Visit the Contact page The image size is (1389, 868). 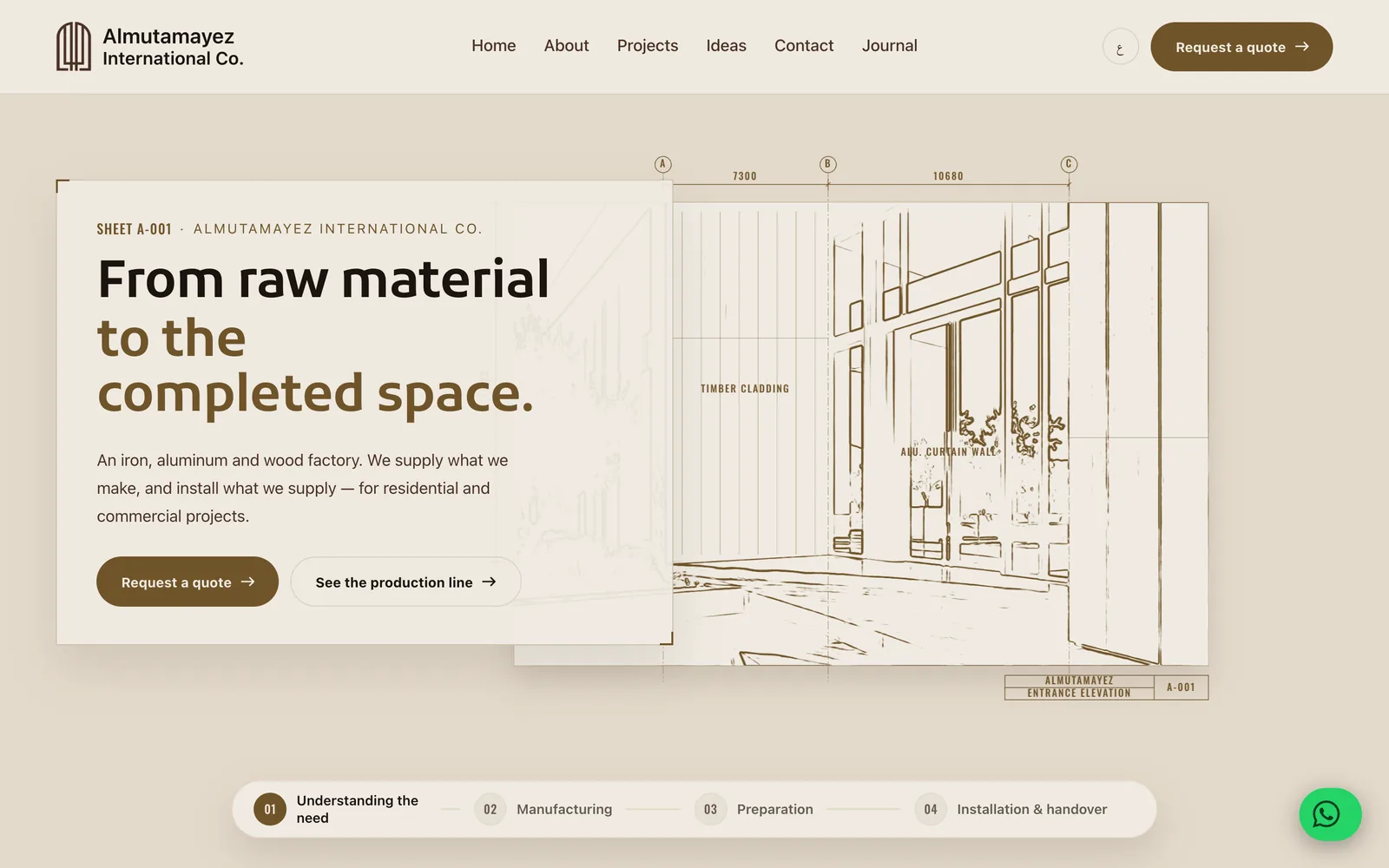804,46
